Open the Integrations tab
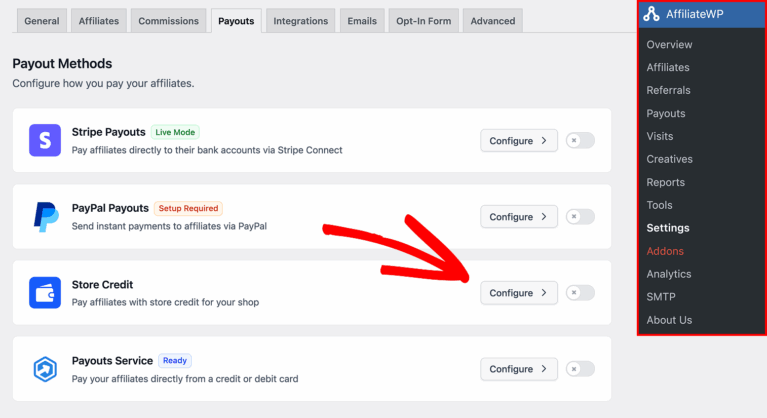This screenshot has height=418, width=767. (x=300, y=21)
